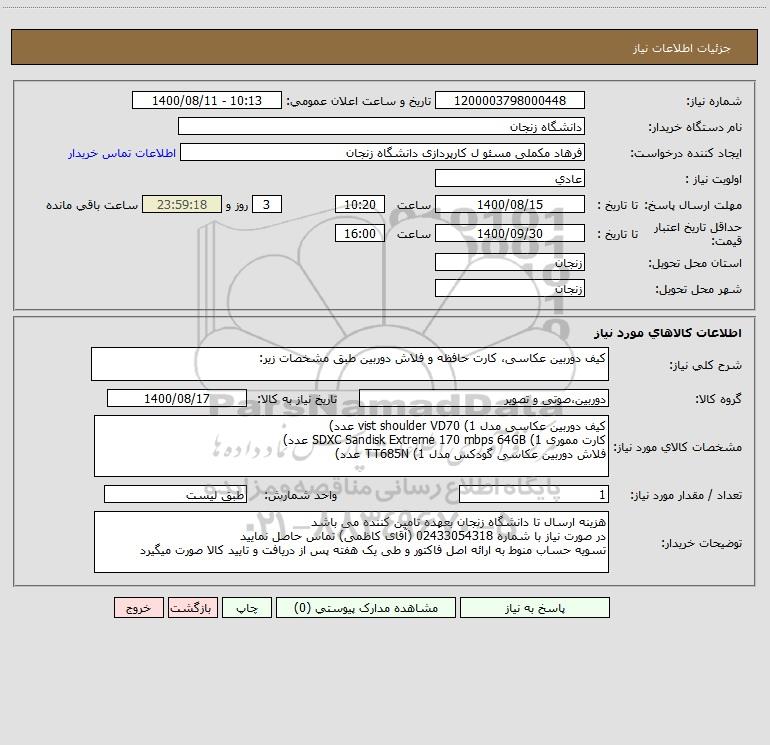The image size is (770, 745).
Task: Click announcement date field 1400/08/11 - 10:13
Action: click(x=207, y=101)
